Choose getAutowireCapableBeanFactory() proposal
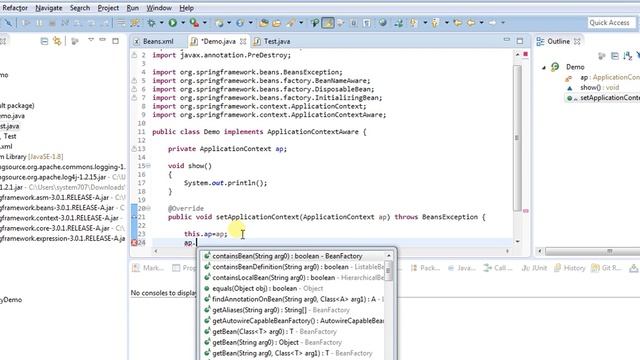 (x=294, y=321)
